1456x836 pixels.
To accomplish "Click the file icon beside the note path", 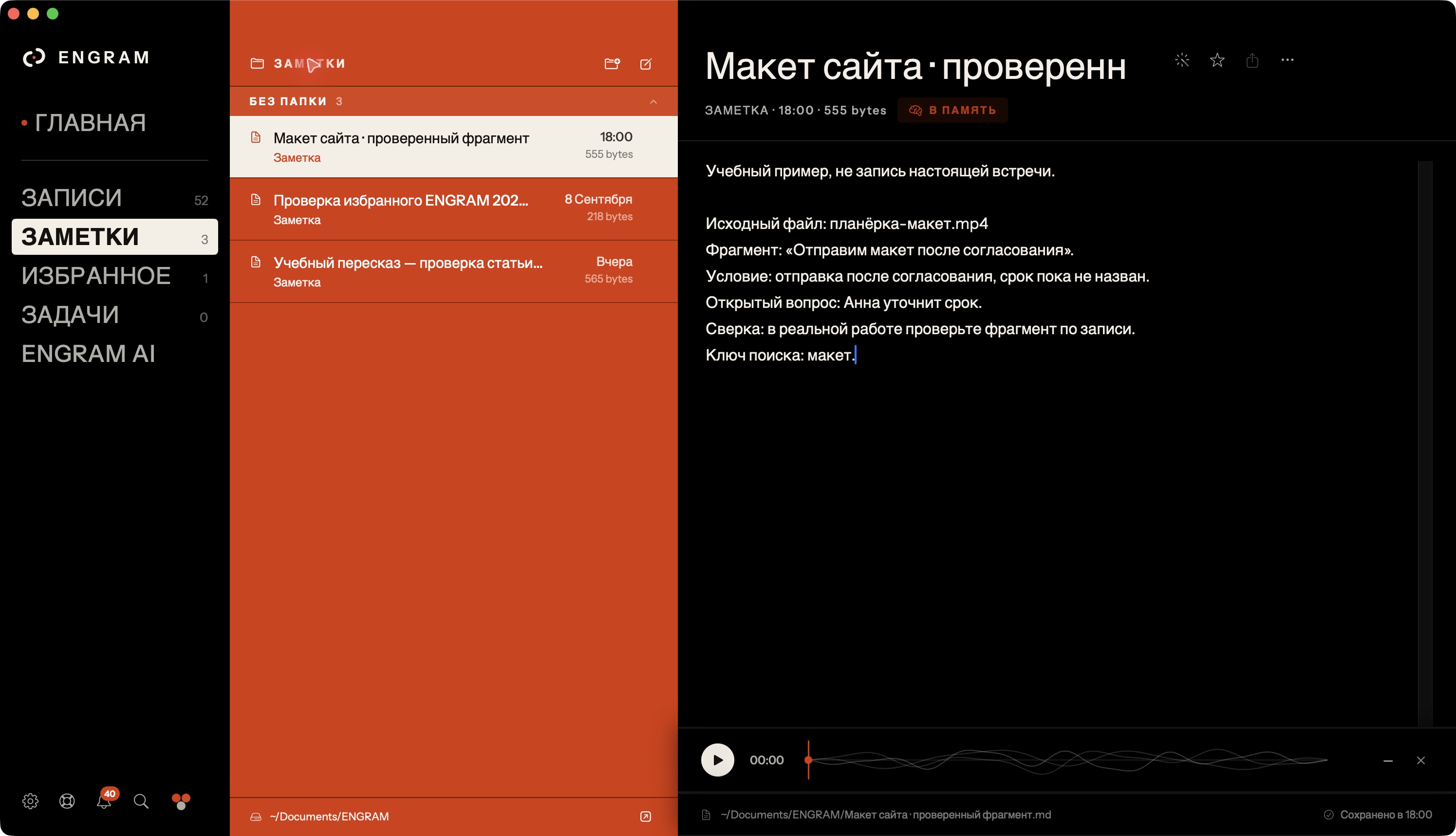I will (x=706, y=815).
